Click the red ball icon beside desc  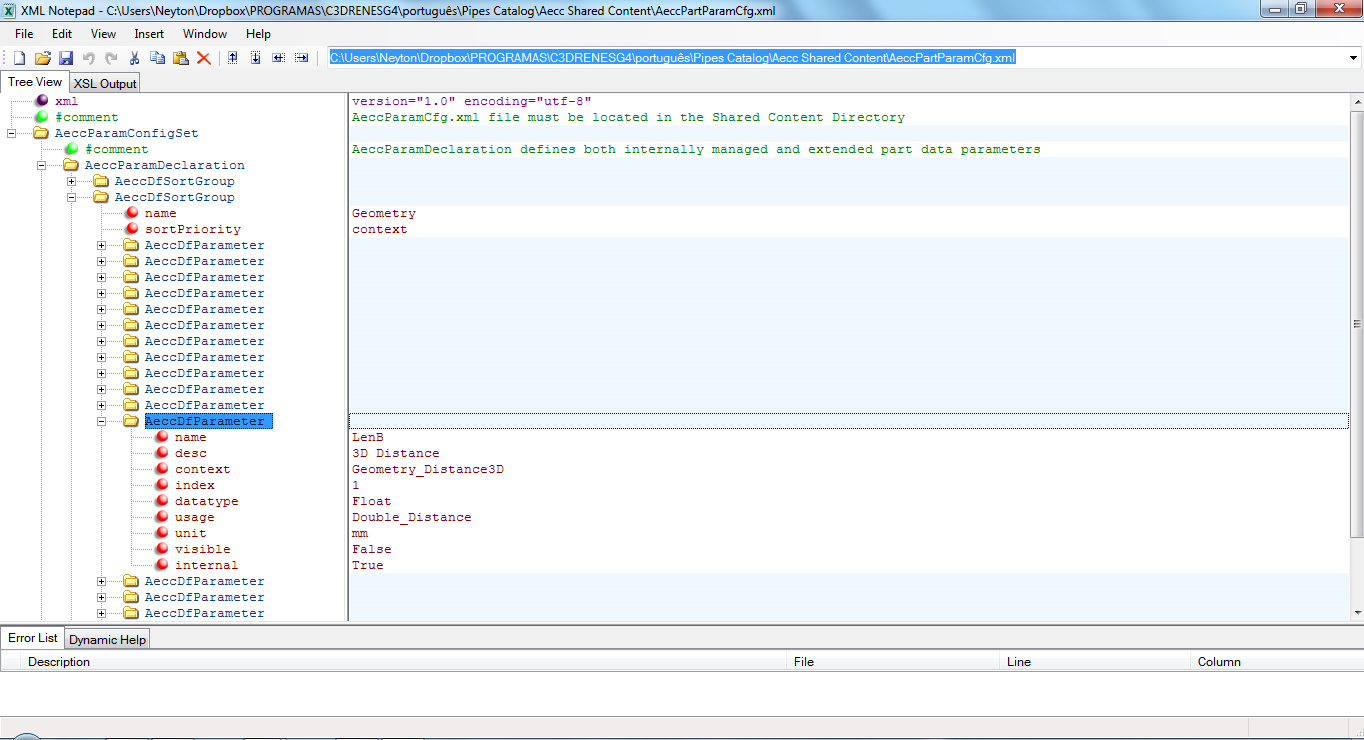pos(161,453)
